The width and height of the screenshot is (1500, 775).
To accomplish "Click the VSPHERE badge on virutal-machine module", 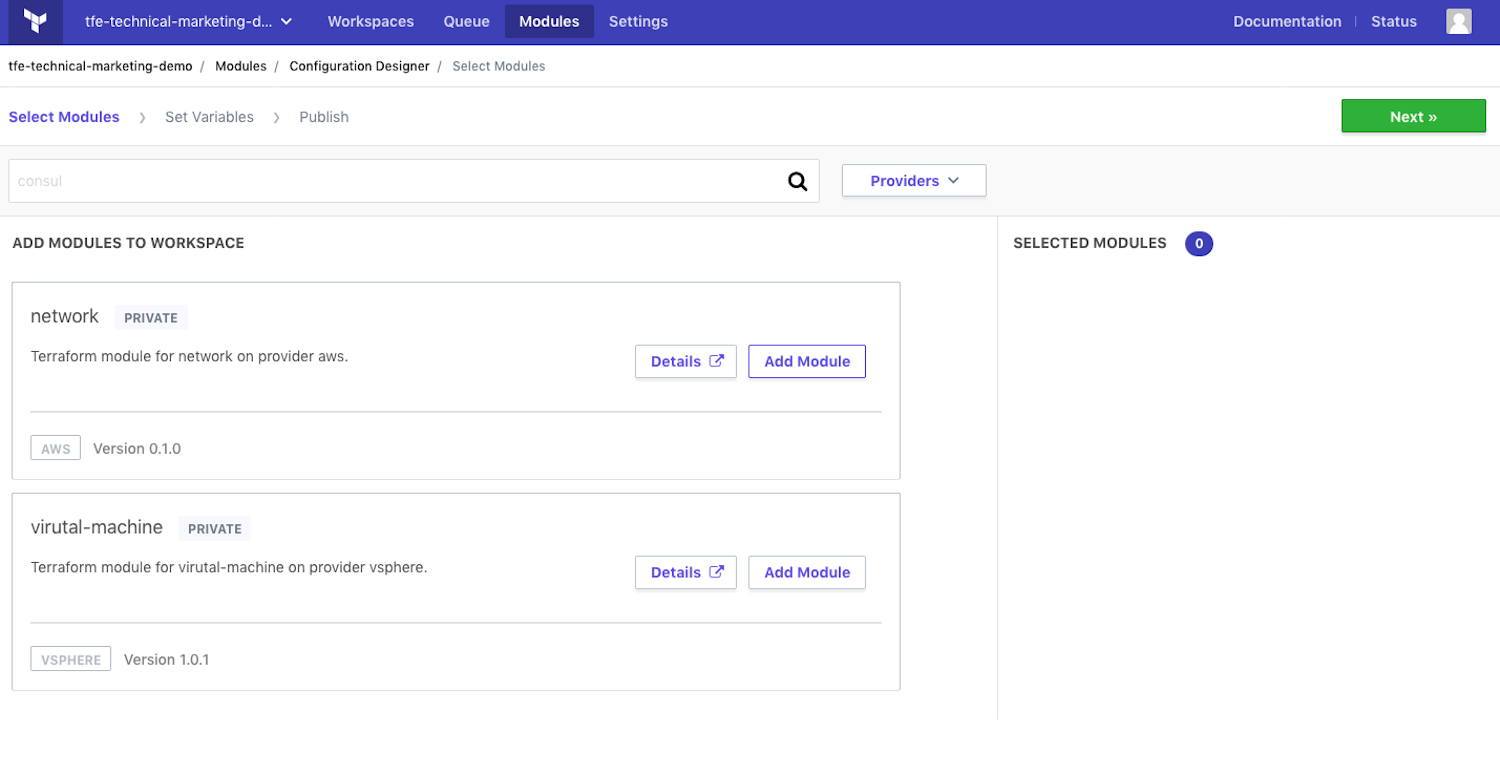I will coord(70,658).
